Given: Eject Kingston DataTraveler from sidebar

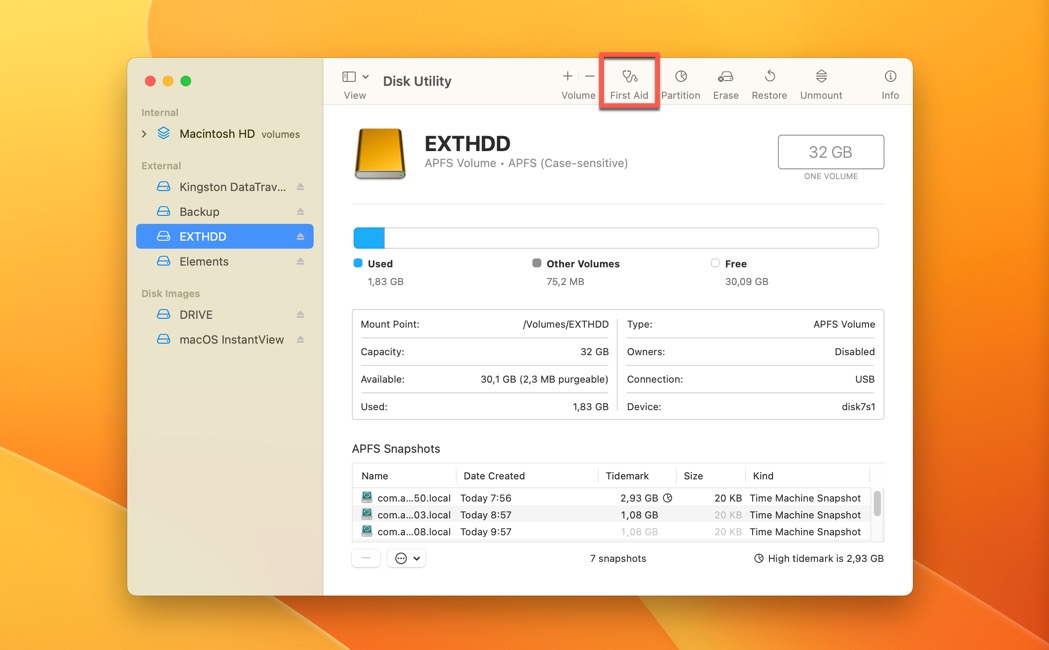Looking at the screenshot, I should click(300, 187).
